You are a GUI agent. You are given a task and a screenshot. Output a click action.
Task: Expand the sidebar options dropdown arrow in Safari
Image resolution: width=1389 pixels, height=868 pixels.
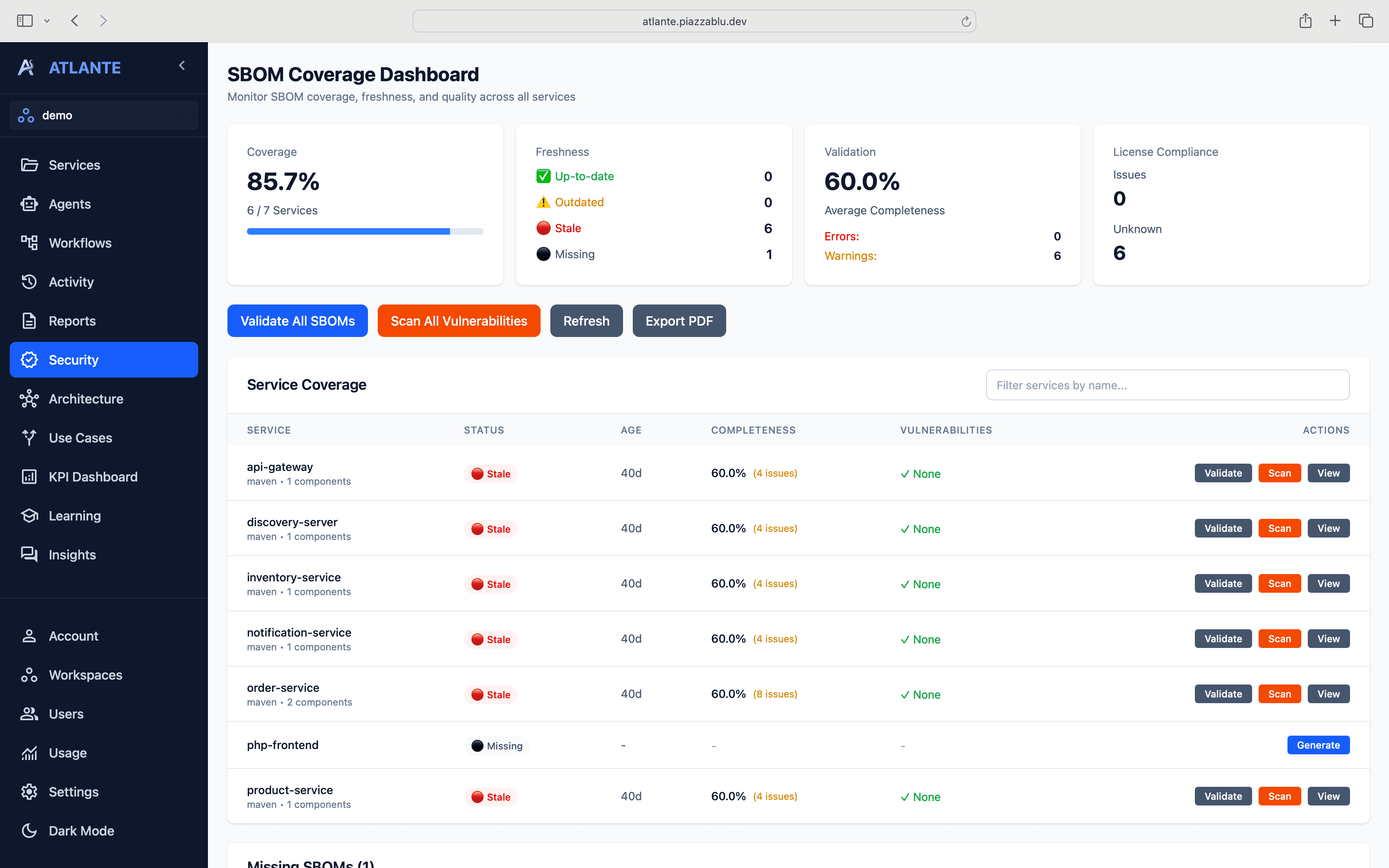click(x=47, y=21)
